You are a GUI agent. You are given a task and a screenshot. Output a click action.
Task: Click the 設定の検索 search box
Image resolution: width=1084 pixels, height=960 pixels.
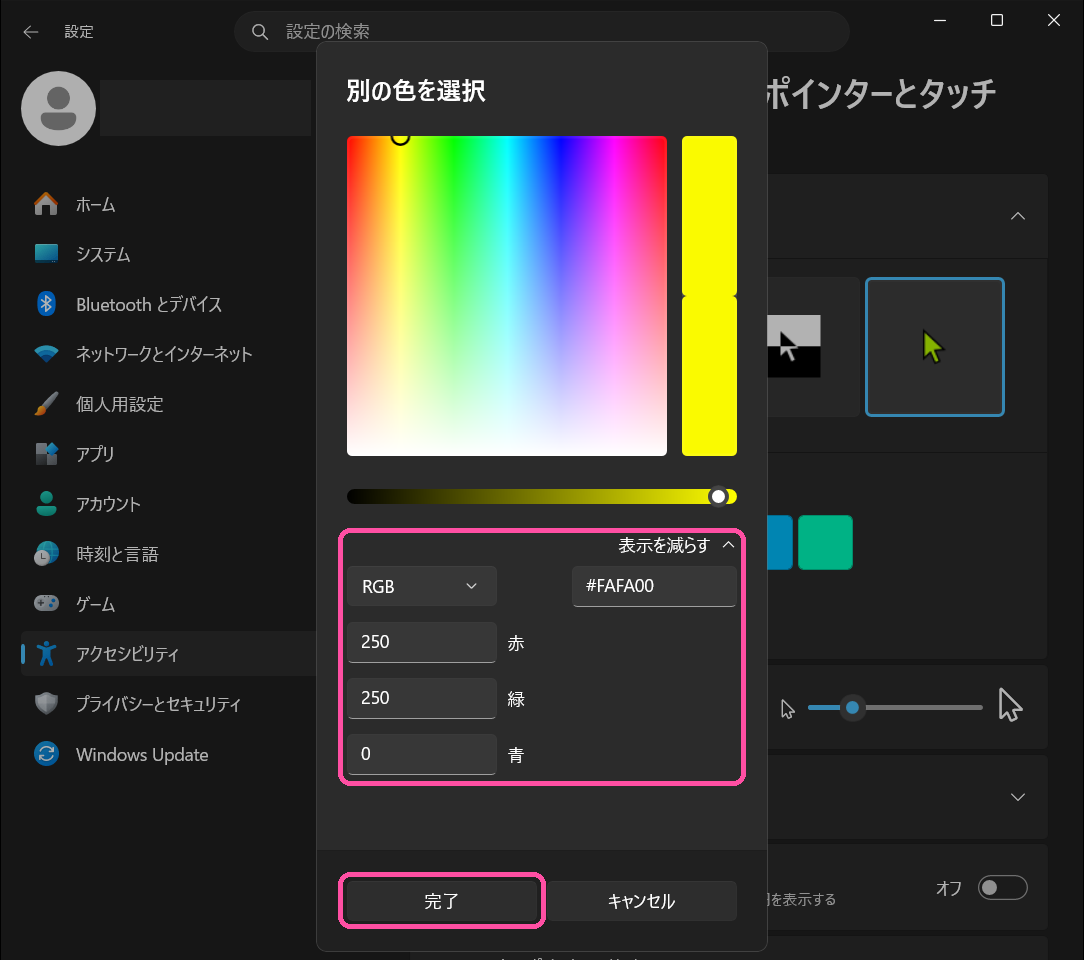click(541, 32)
